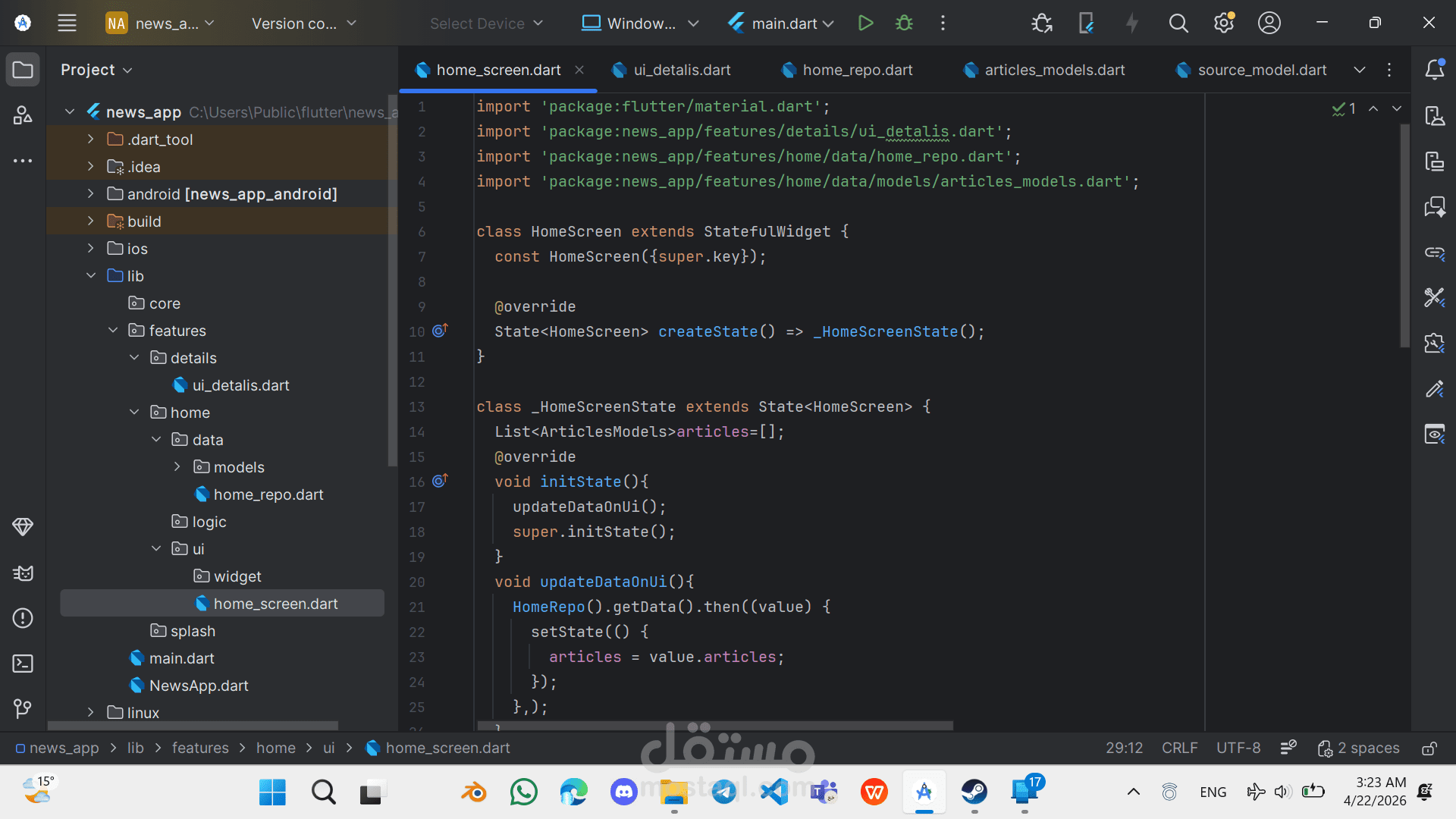Open Notifications bell in right sidebar

click(1434, 70)
